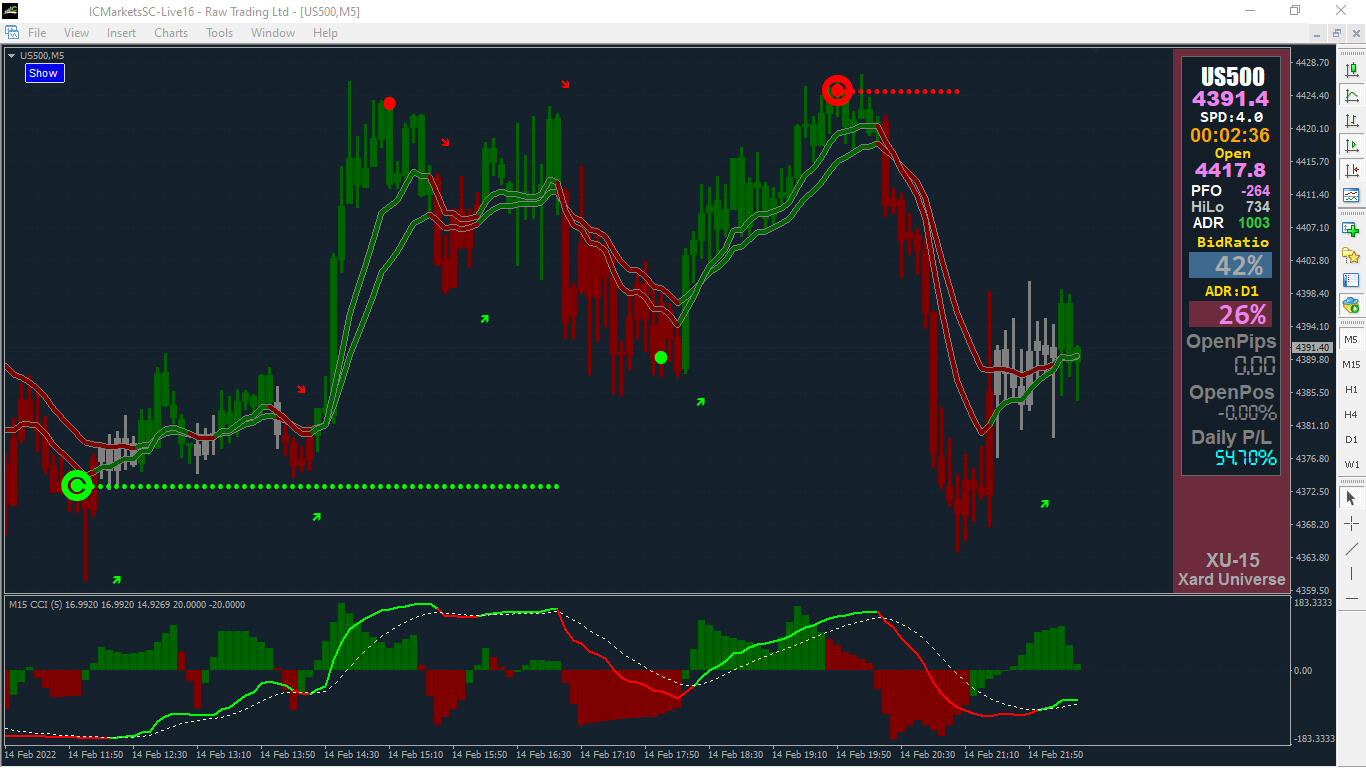Click the XU-15 Xard Universe label
Screen dimensions: 1366x768
click(1232, 569)
